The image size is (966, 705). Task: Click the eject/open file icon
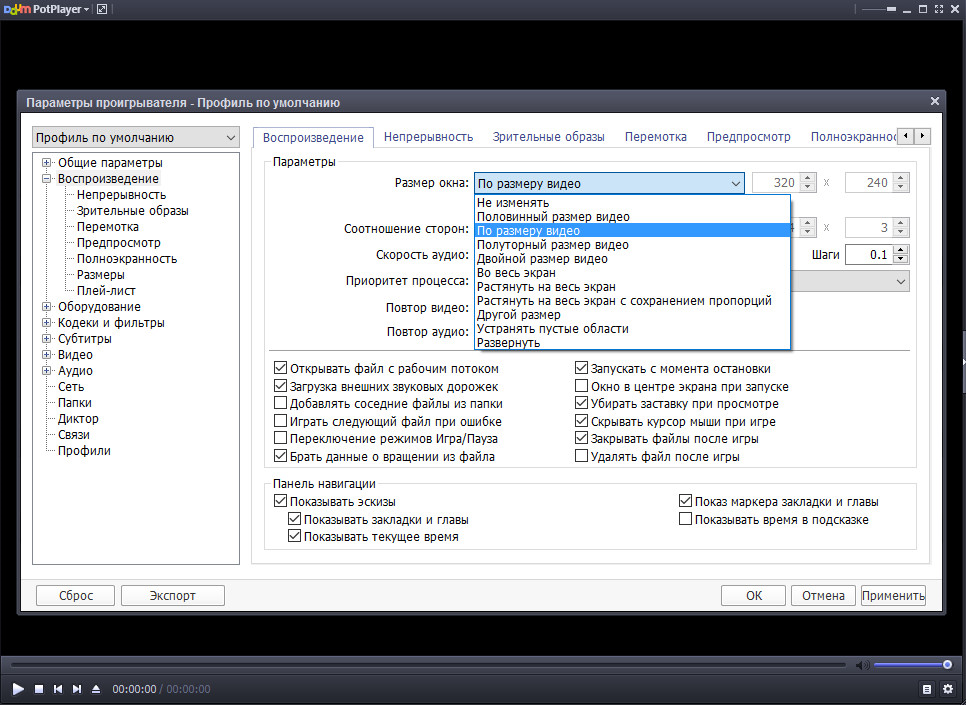click(x=96, y=689)
